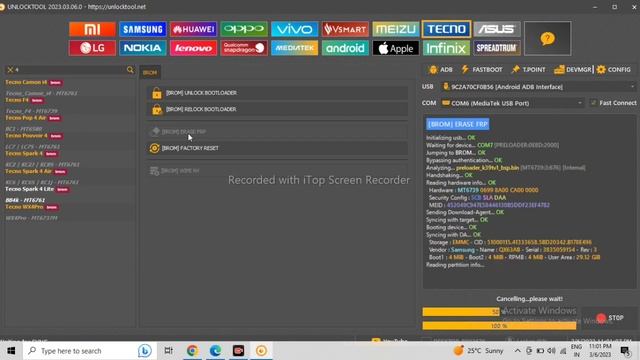Run BROM Relock Bootloader
The height and width of the screenshot is (360, 640).
(x=278, y=109)
